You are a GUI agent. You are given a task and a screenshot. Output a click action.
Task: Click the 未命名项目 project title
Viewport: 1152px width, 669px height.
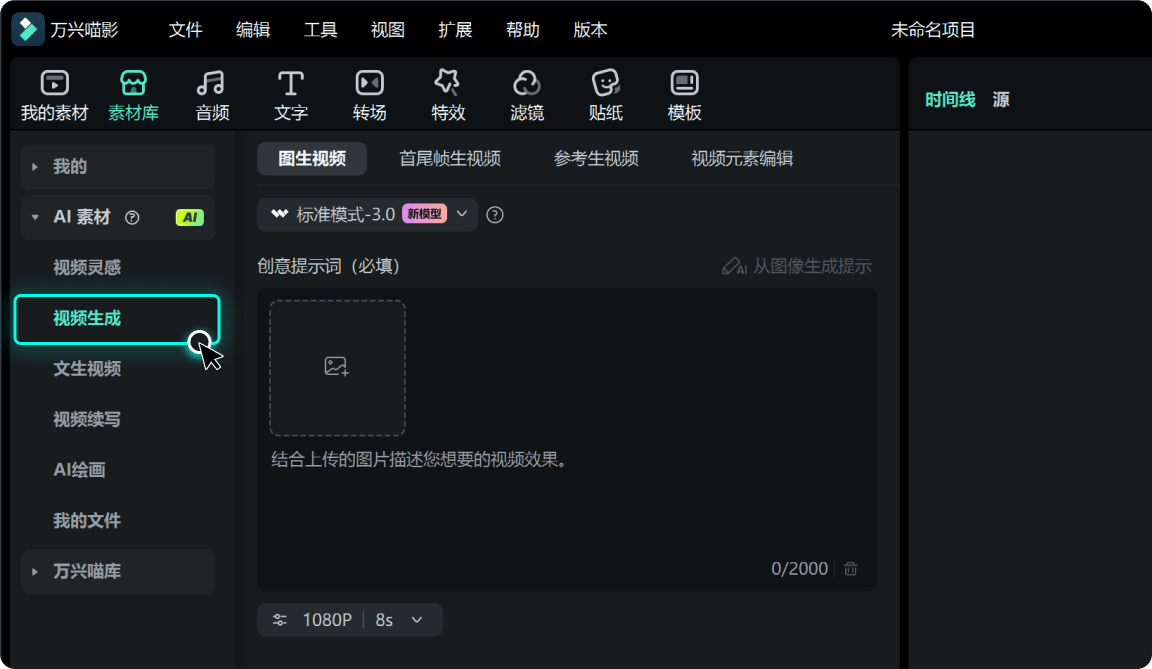click(x=933, y=29)
